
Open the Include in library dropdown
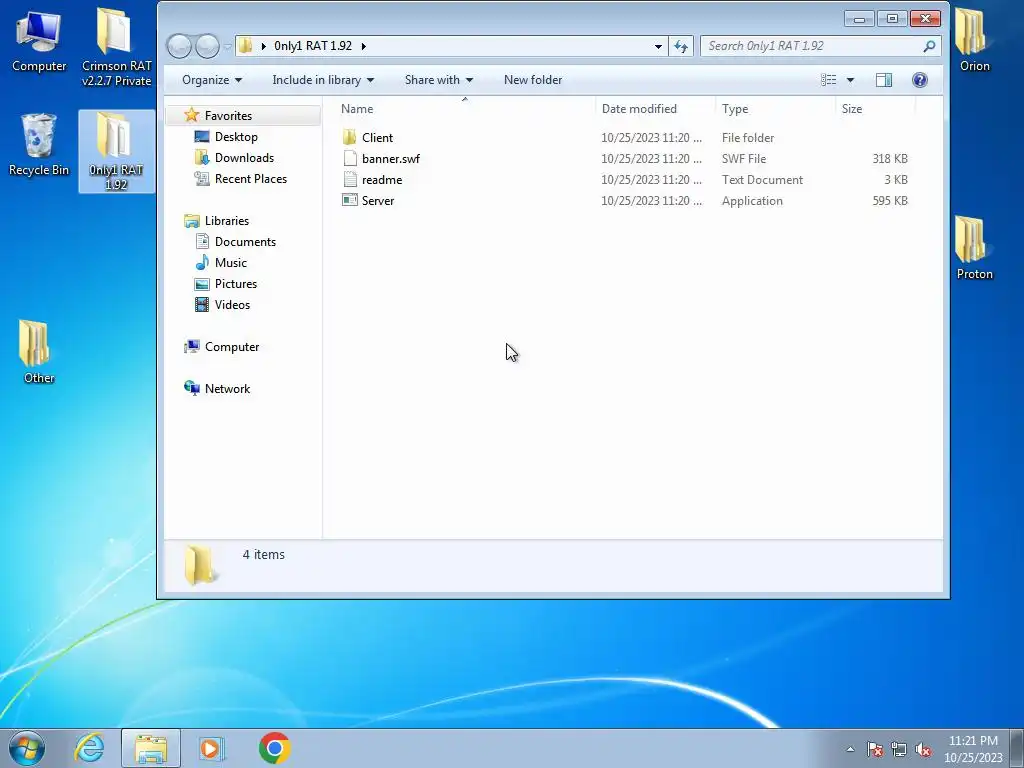point(323,80)
